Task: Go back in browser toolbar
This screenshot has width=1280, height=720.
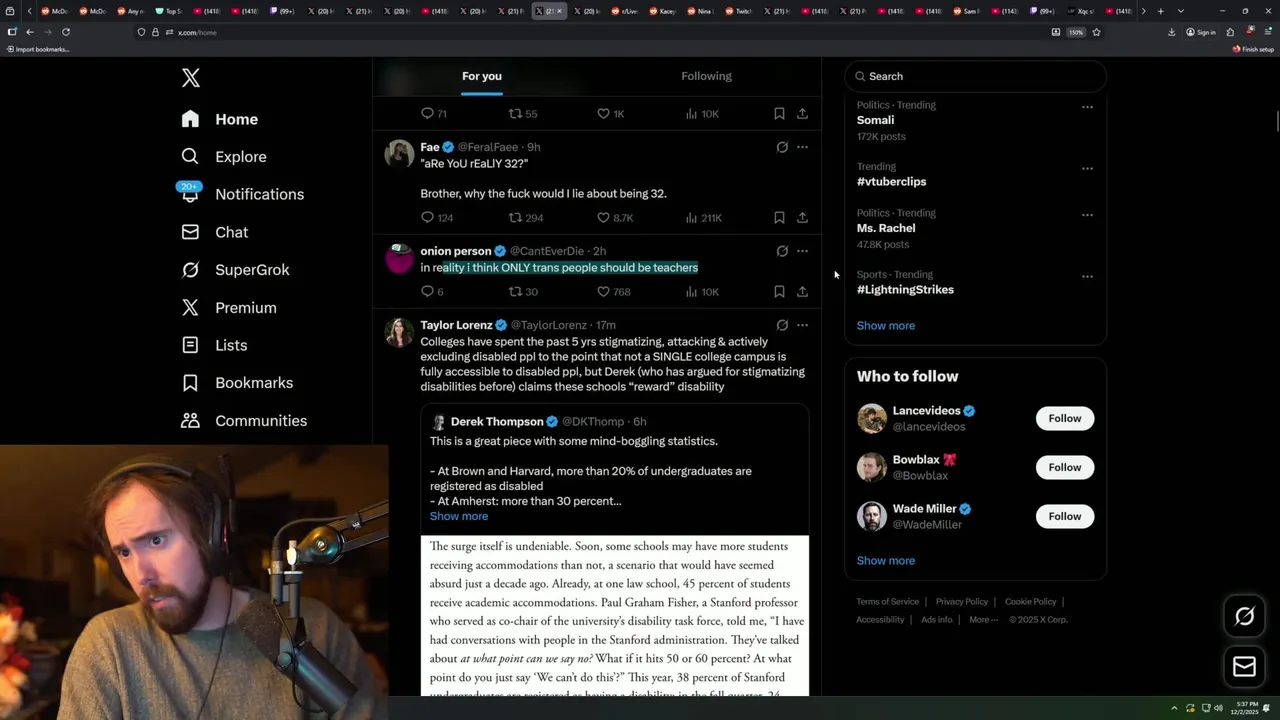Action: (x=30, y=32)
